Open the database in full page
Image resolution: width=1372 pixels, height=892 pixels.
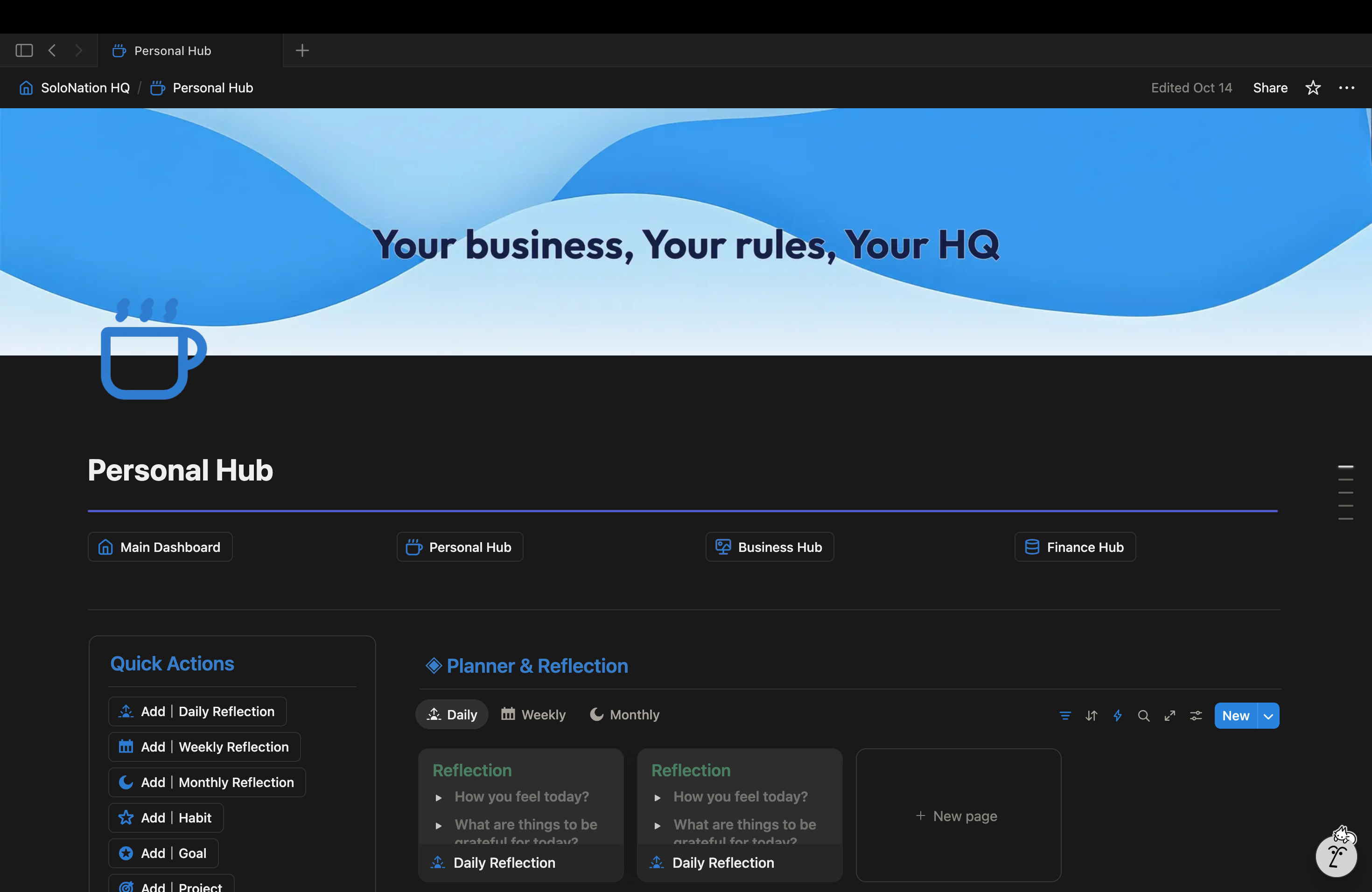pyautogui.click(x=1169, y=716)
